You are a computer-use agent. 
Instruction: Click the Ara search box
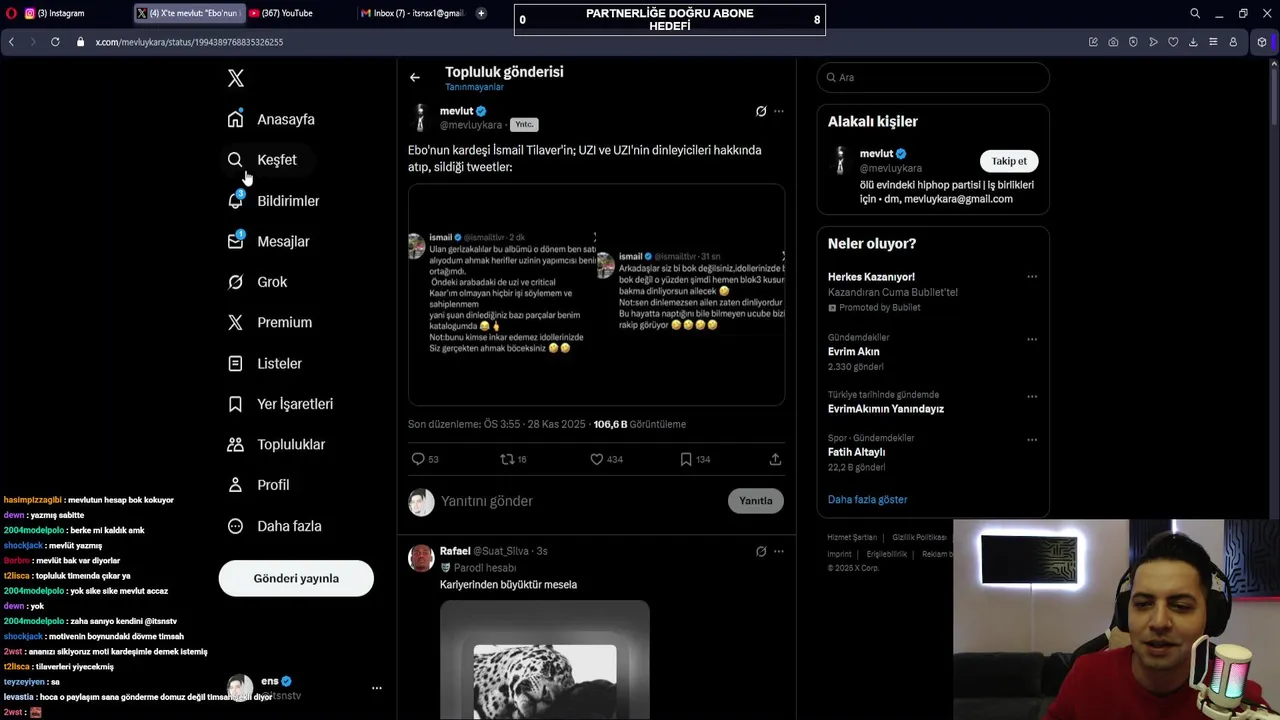(x=933, y=77)
